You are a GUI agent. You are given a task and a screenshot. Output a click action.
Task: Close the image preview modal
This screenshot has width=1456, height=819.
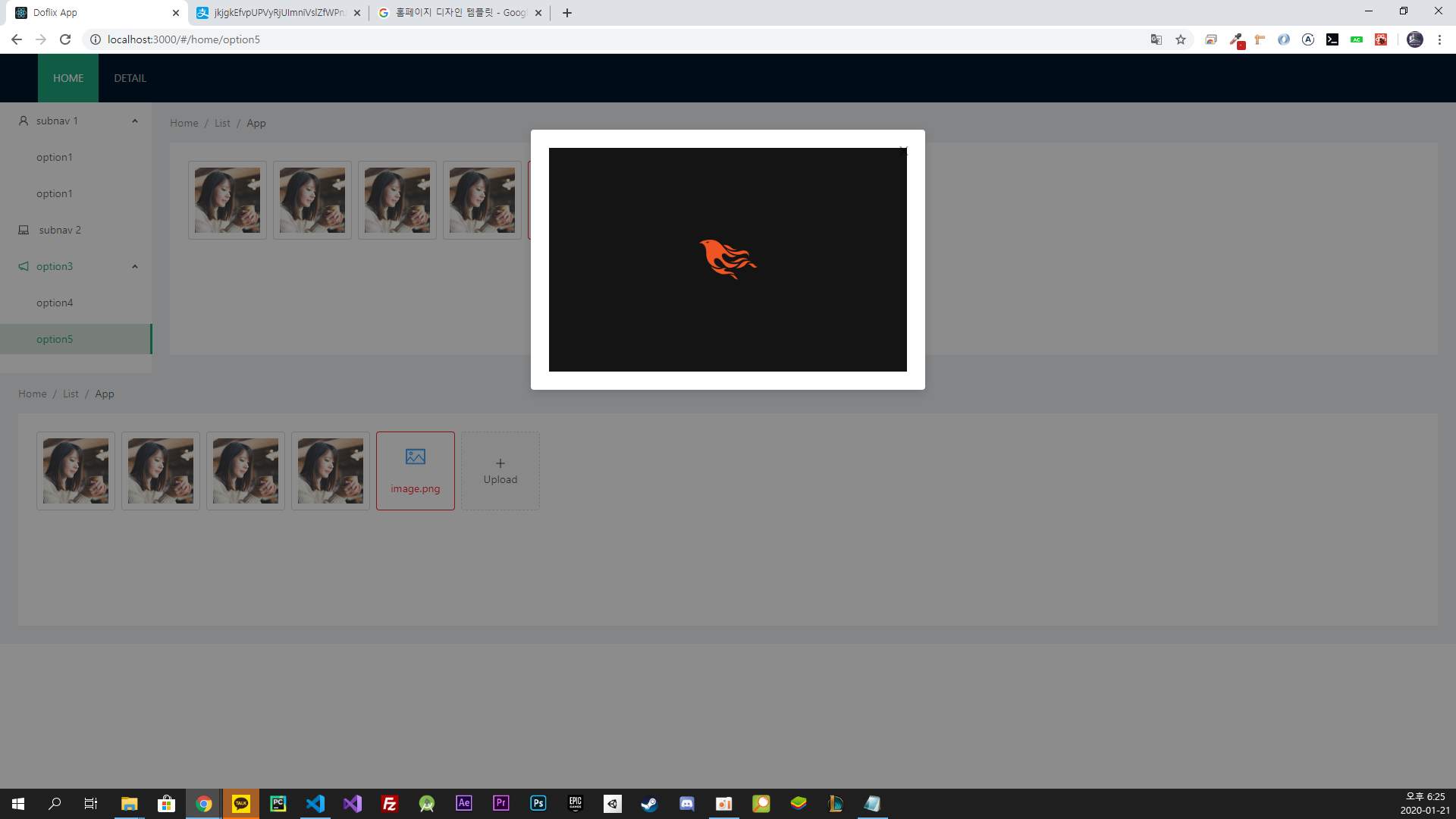point(903,151)
